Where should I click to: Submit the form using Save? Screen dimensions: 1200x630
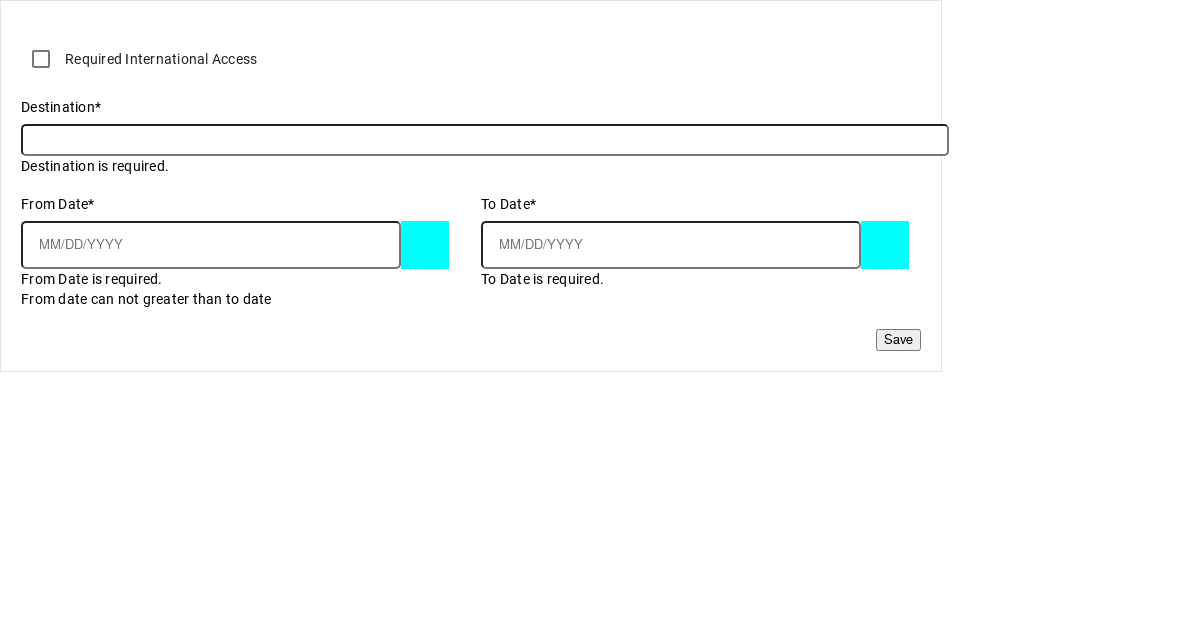pos(898,340)
